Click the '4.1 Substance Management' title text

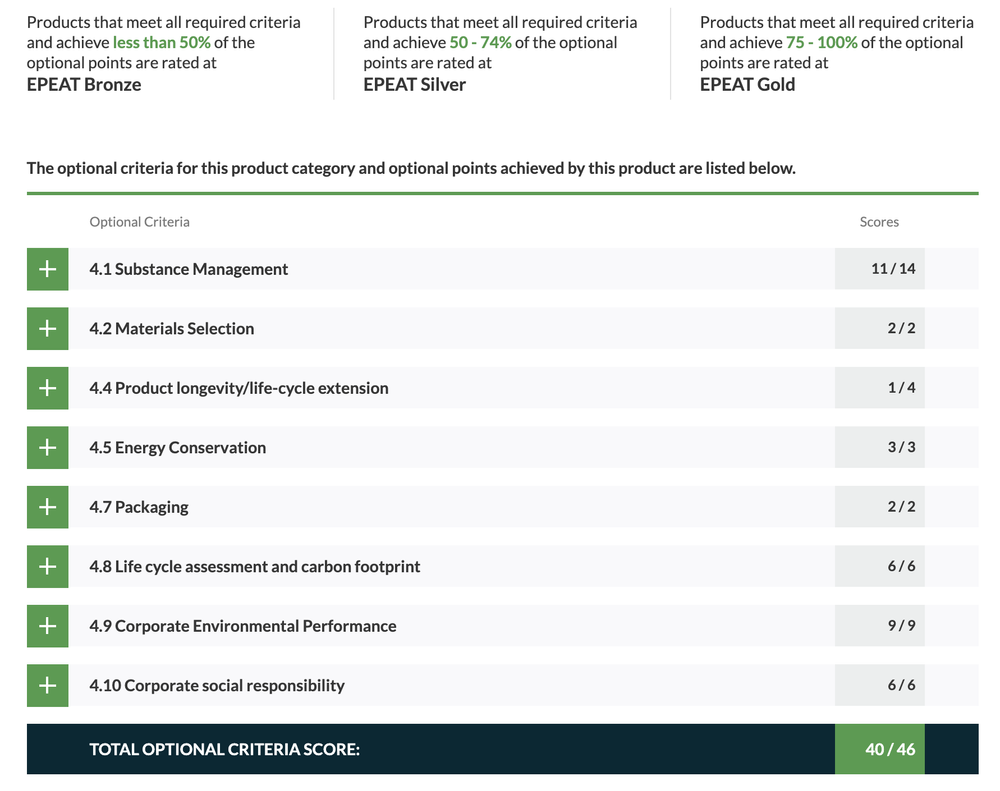coord(189,269)
